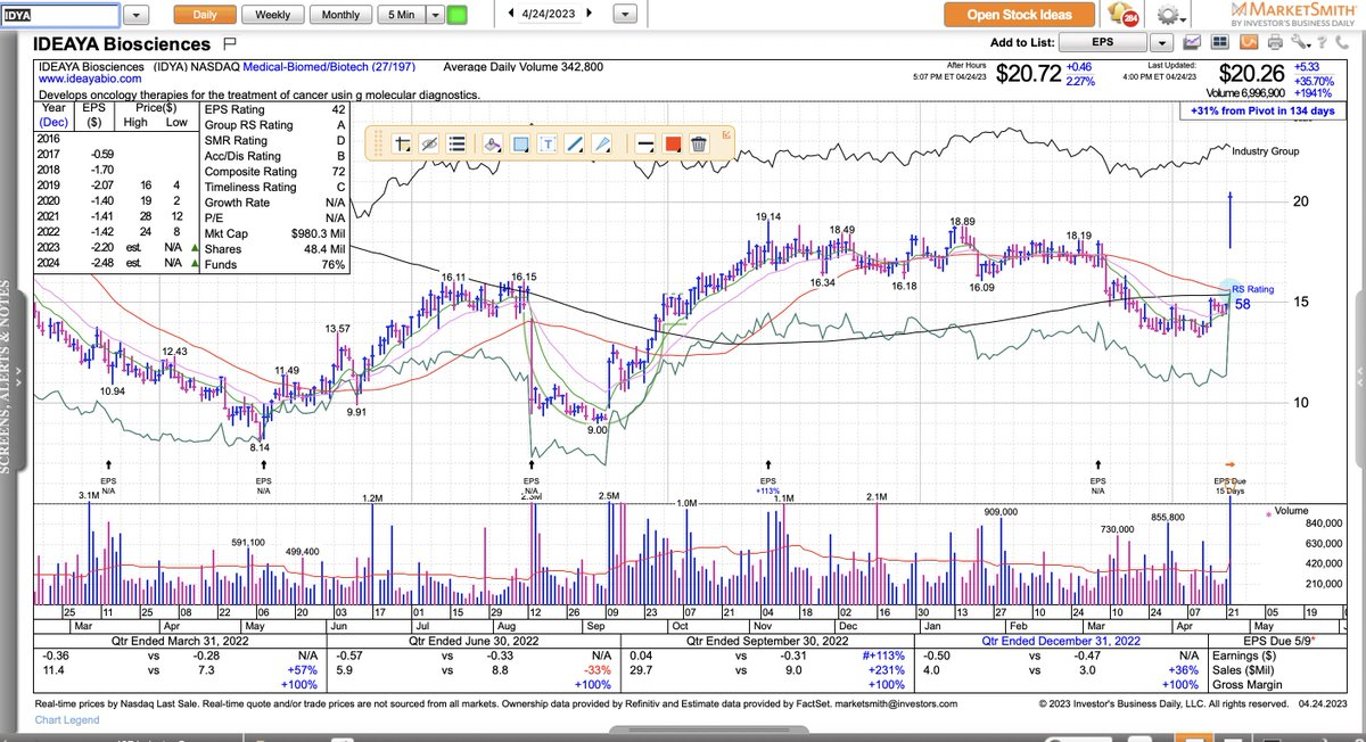This screenshot has height=742, width=1366.
Task: Open the wrench tools dropdown
Action: coord(1300,42)
